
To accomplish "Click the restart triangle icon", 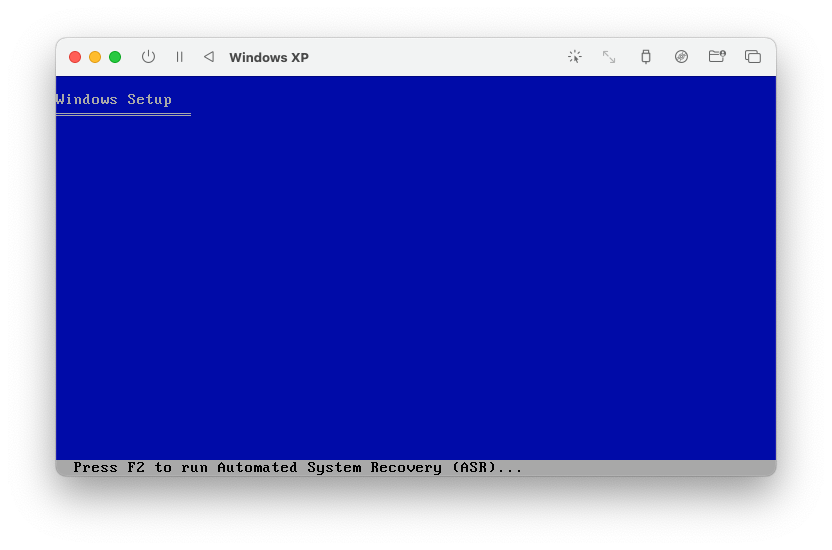I will [x=209, y=57].
